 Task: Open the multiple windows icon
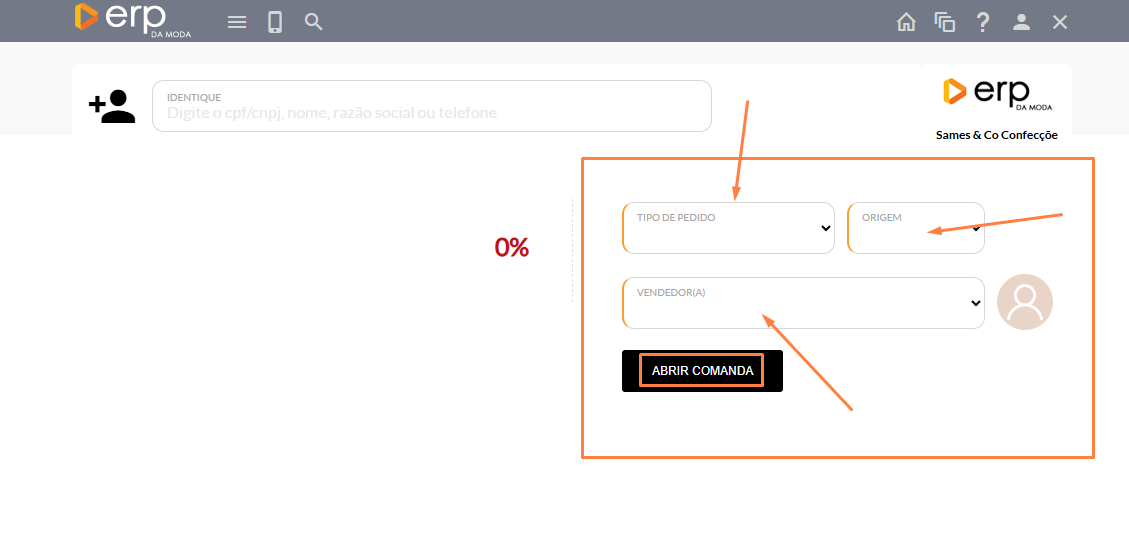pos(945,22)
